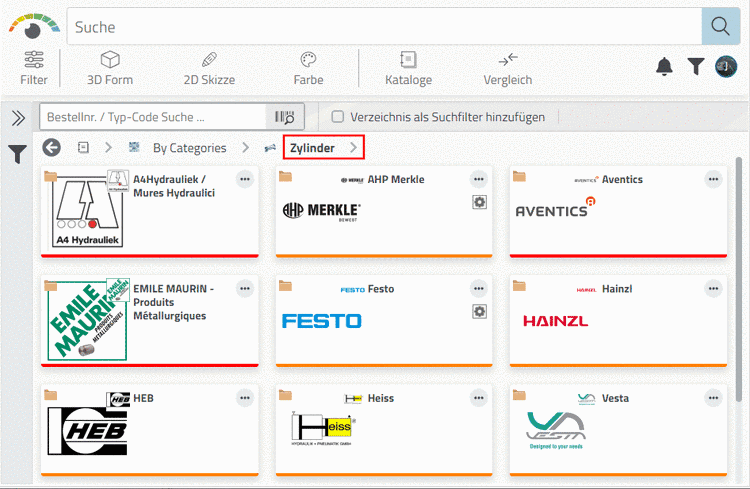The width and height of the screenshot is (750, 489).
Task: Click the Hainzl title text
Action: click(617, 289)
